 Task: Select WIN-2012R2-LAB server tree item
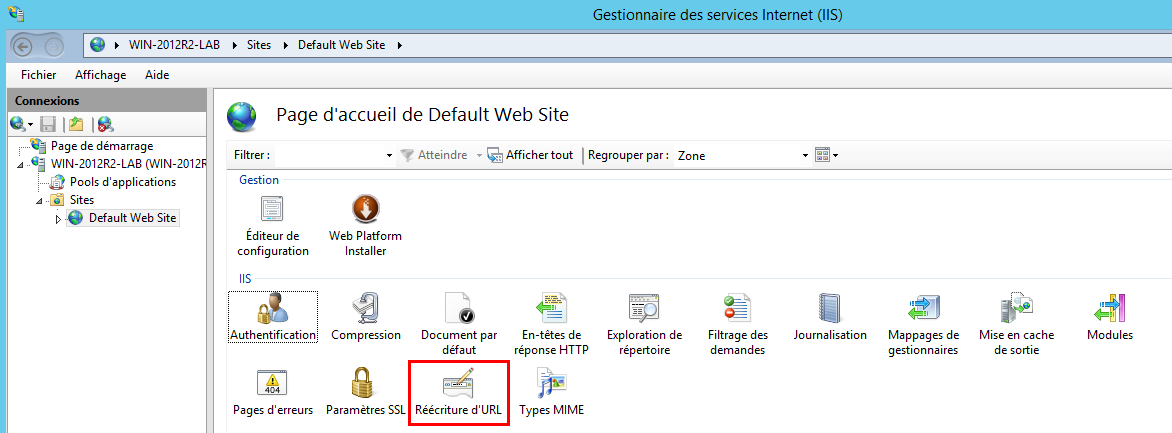click(x=128, y=164)
